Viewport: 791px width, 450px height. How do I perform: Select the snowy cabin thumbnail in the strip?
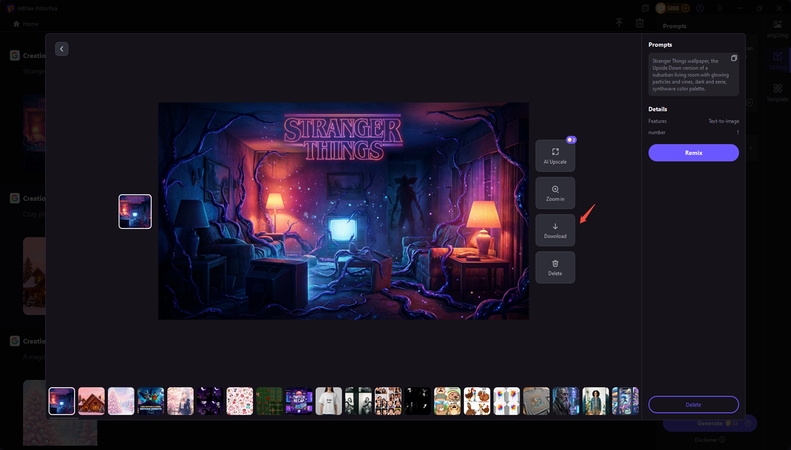91,401
